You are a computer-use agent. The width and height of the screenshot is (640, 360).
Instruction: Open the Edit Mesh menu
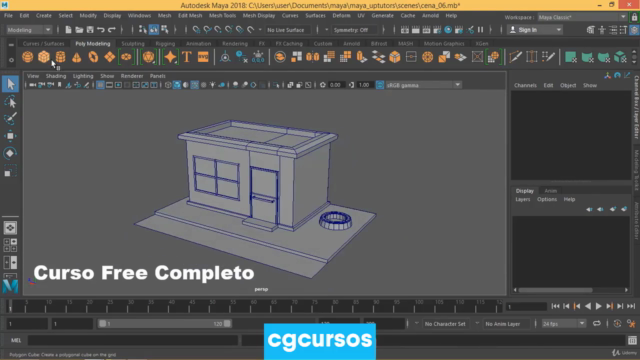[x=190, y=16]
